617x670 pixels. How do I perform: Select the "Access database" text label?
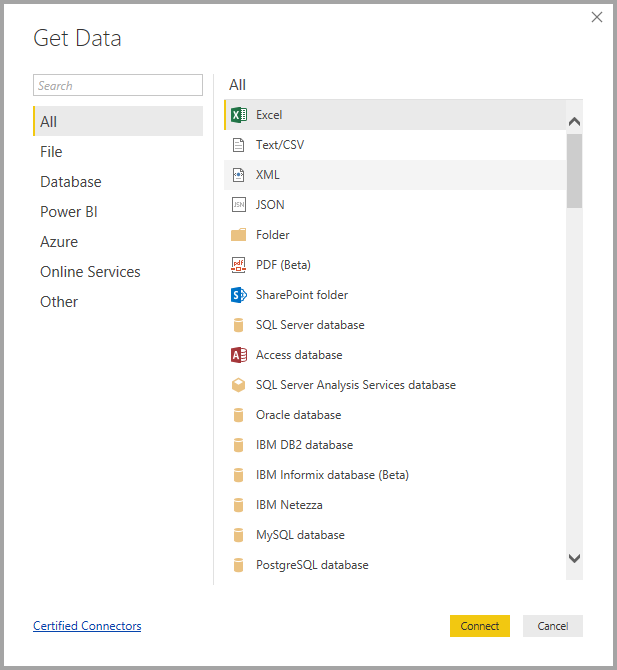click(299, 355)
